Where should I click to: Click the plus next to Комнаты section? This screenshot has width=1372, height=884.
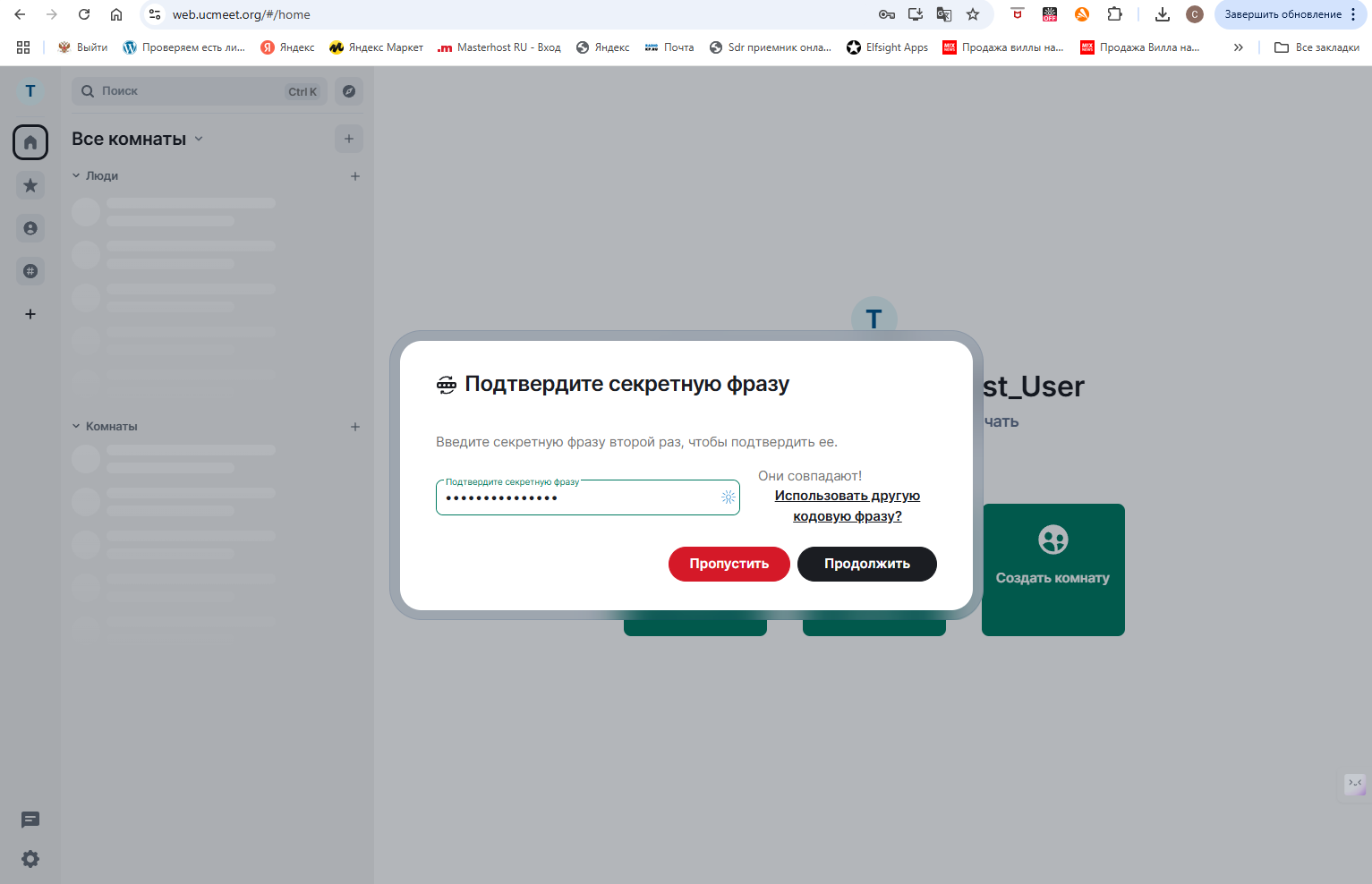(x=354, y=427)
